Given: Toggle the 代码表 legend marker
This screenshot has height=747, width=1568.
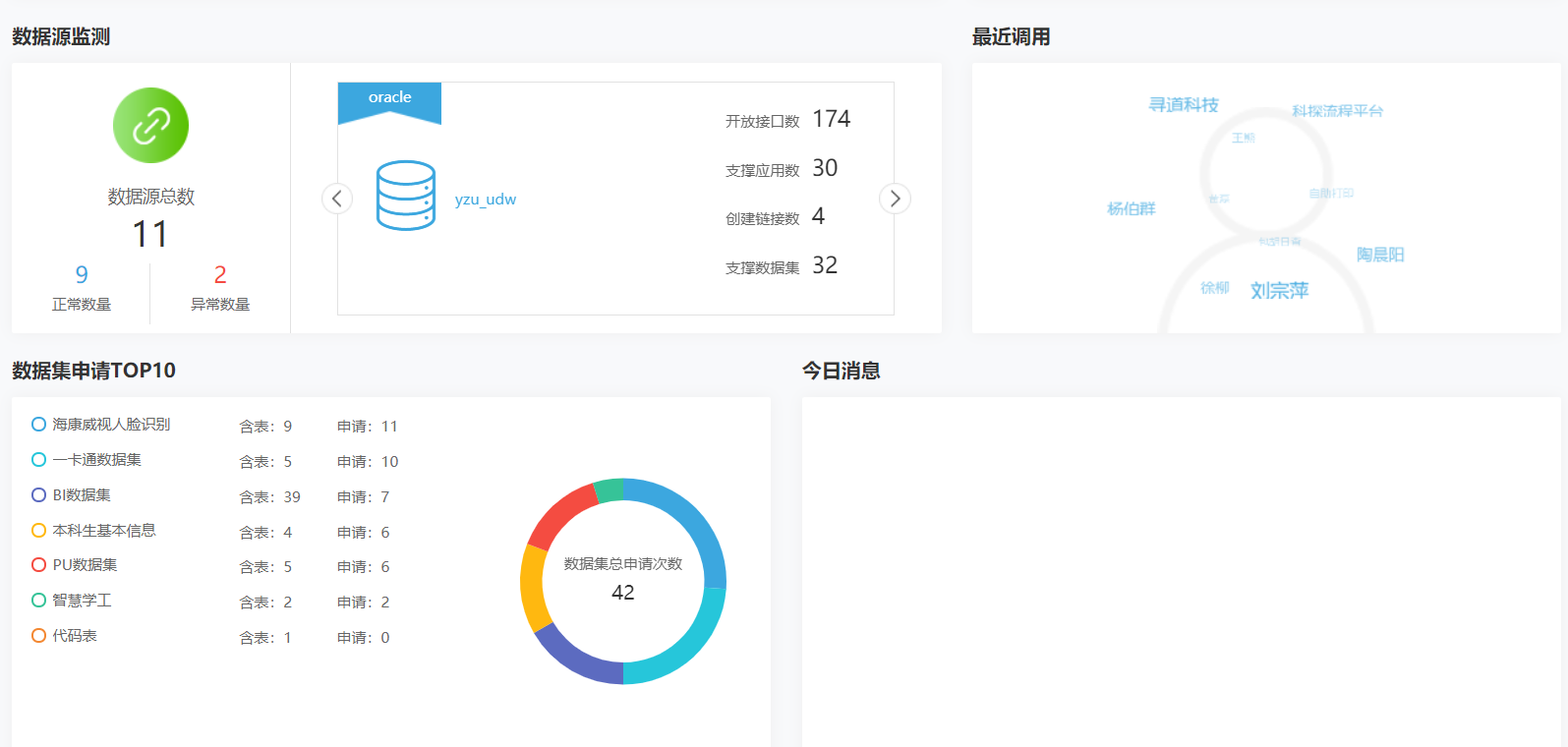Looking at the screenshot, I should [39, 636].
